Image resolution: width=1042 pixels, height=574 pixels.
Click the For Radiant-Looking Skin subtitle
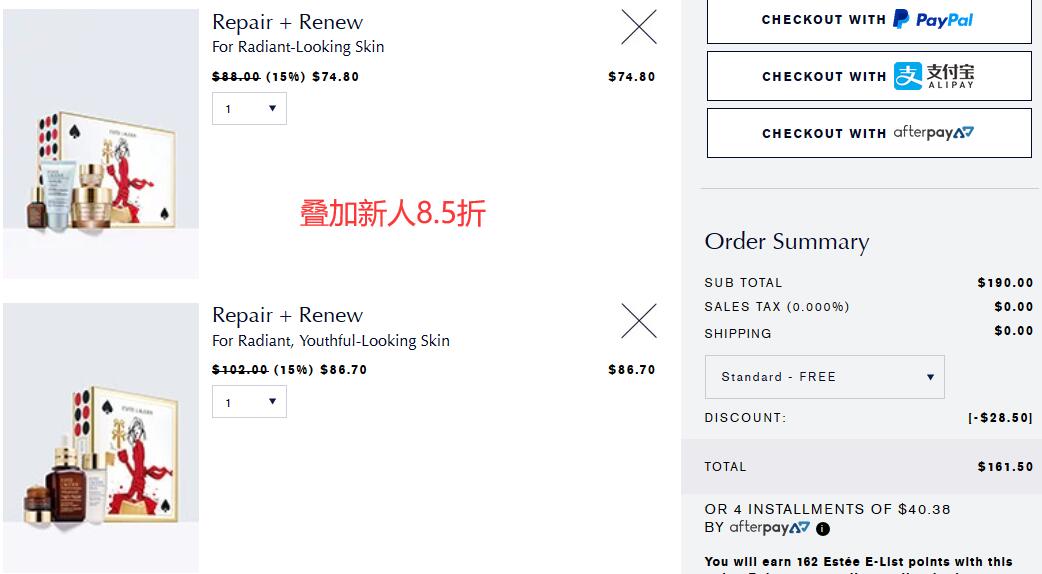pos(298,47)
